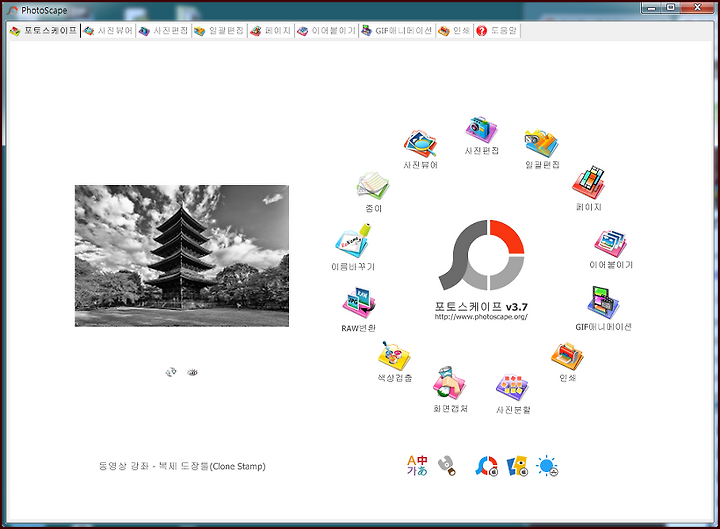
Task: Open the 색상검출 color picker icon
Action: (x=394, y=356)
